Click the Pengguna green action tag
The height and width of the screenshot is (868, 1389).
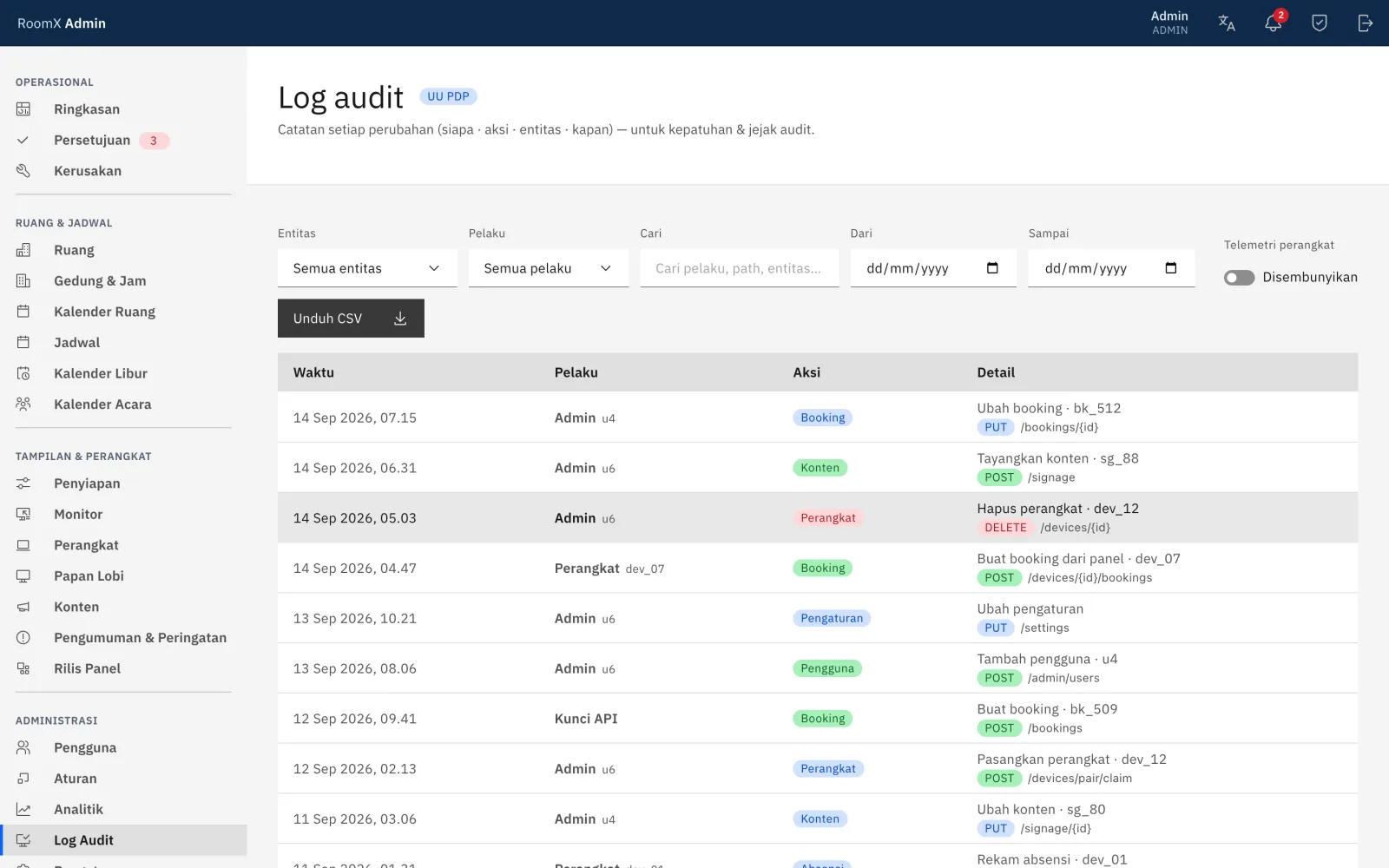827,668
